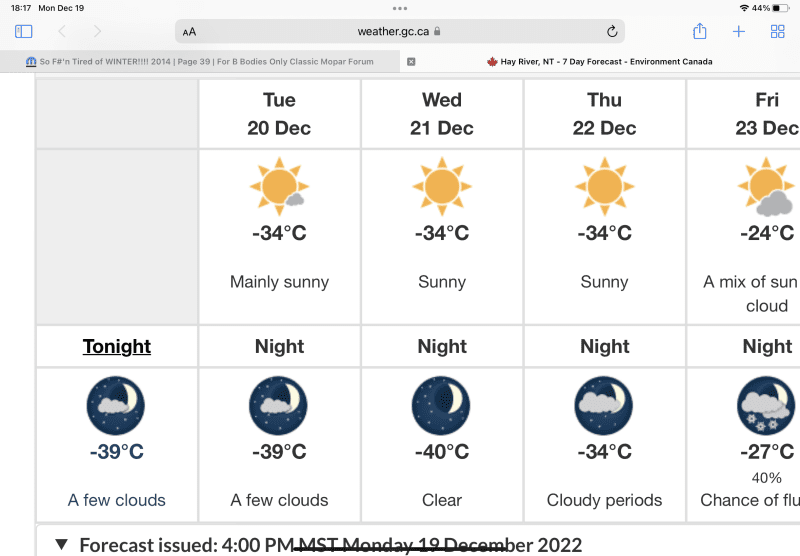Image resolution: width=800 pixels, height=556 pixels.
Task: Tap Wednesday night's clear moon icon
Action: pyautogui.click(x=441, y=406)
